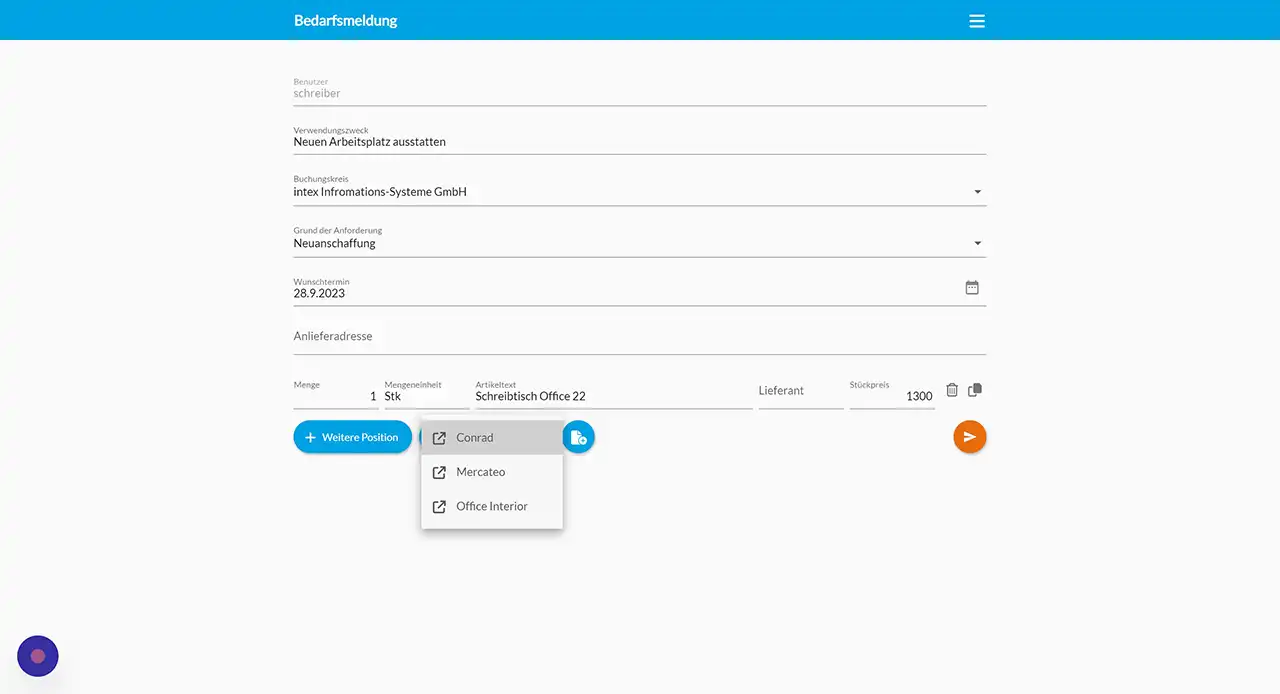The height and width of the screenshot is (694, 1280).
Task: Expand the Grund der Anforderung dropdown
Action: tap(977, 243)
